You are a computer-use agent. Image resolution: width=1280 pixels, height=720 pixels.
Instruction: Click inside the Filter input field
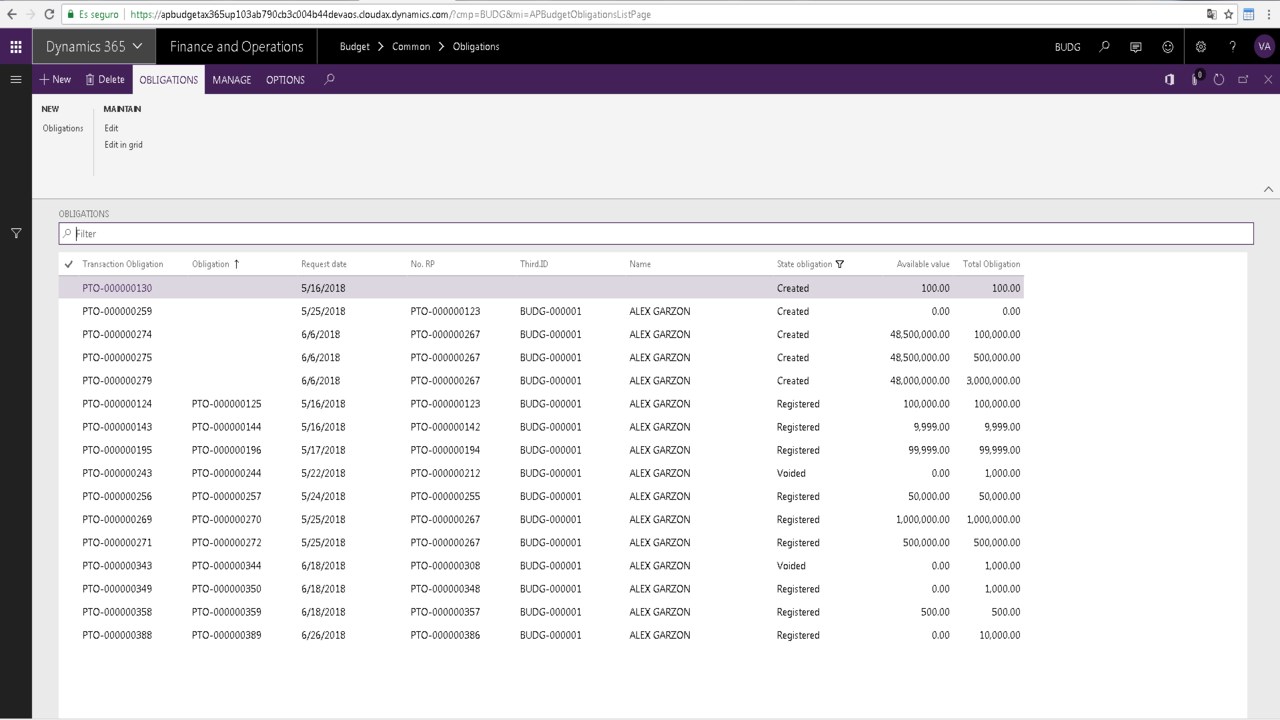656,233
